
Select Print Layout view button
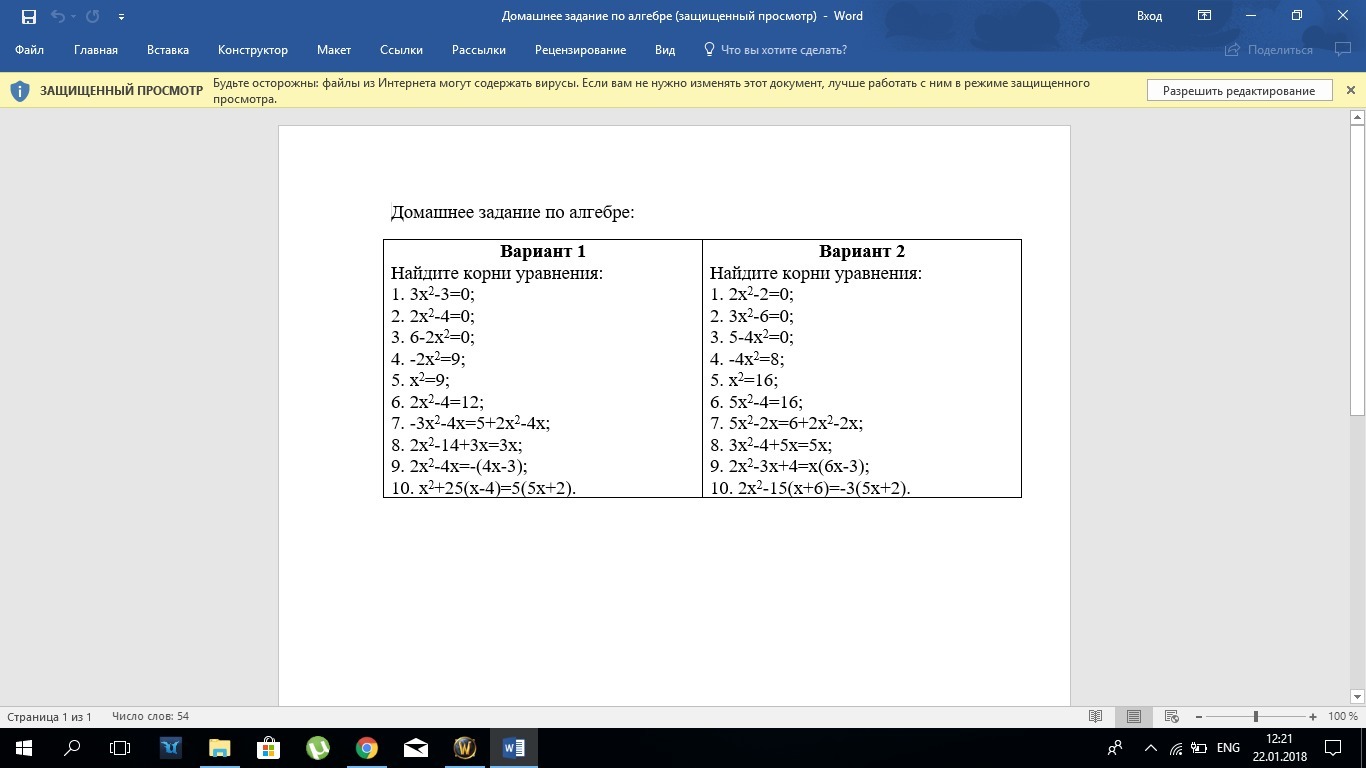coord(1134,717)
